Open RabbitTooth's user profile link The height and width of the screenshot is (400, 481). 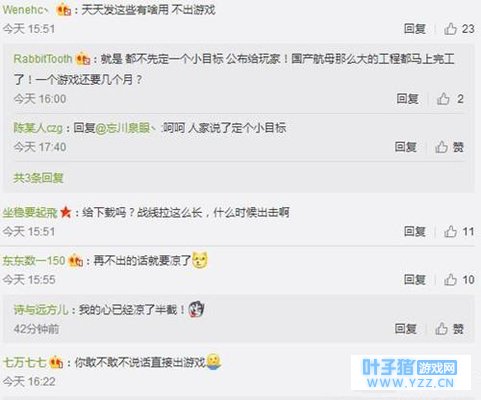pyautogui.click(x=43, y=59)
